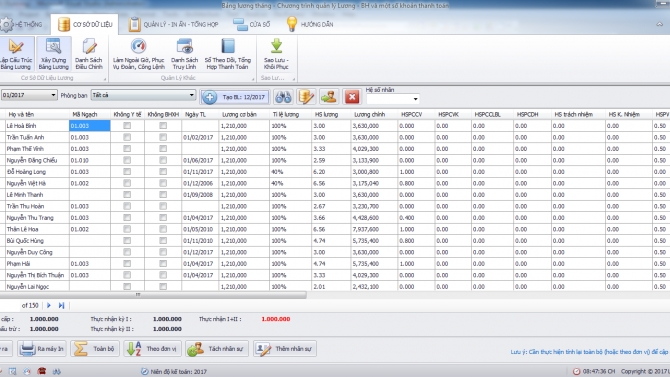Toggle Không Y tế for Phạm Hải
The height and width of the screenshot is (377, 670).
(x=127, y=264)
